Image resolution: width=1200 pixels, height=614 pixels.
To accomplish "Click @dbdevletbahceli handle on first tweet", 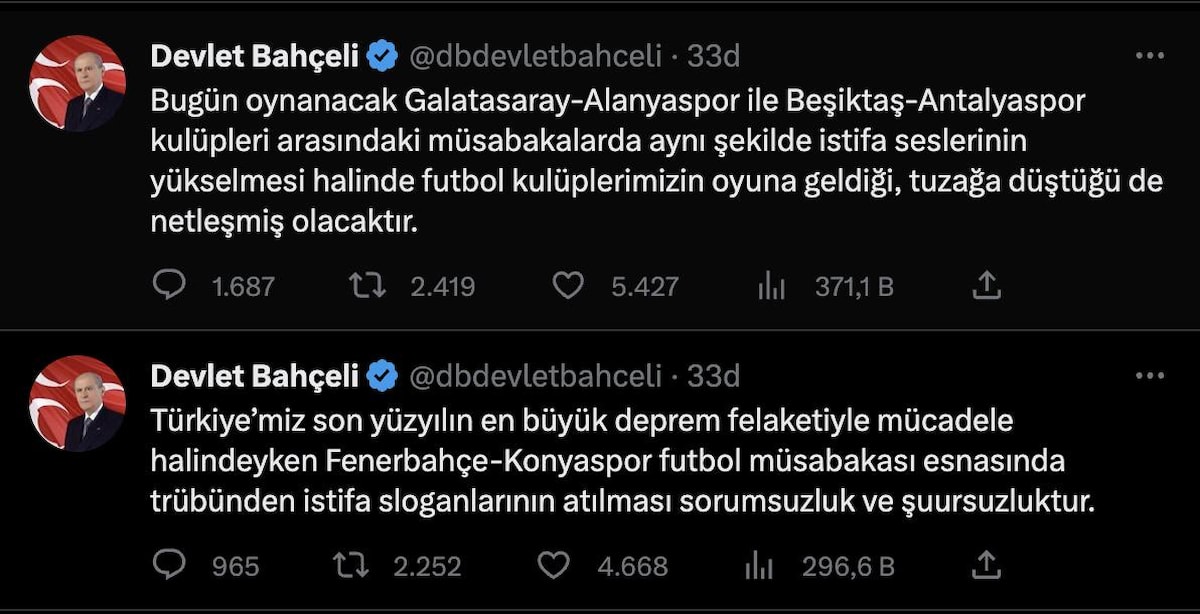I will (x=535, y=57).
